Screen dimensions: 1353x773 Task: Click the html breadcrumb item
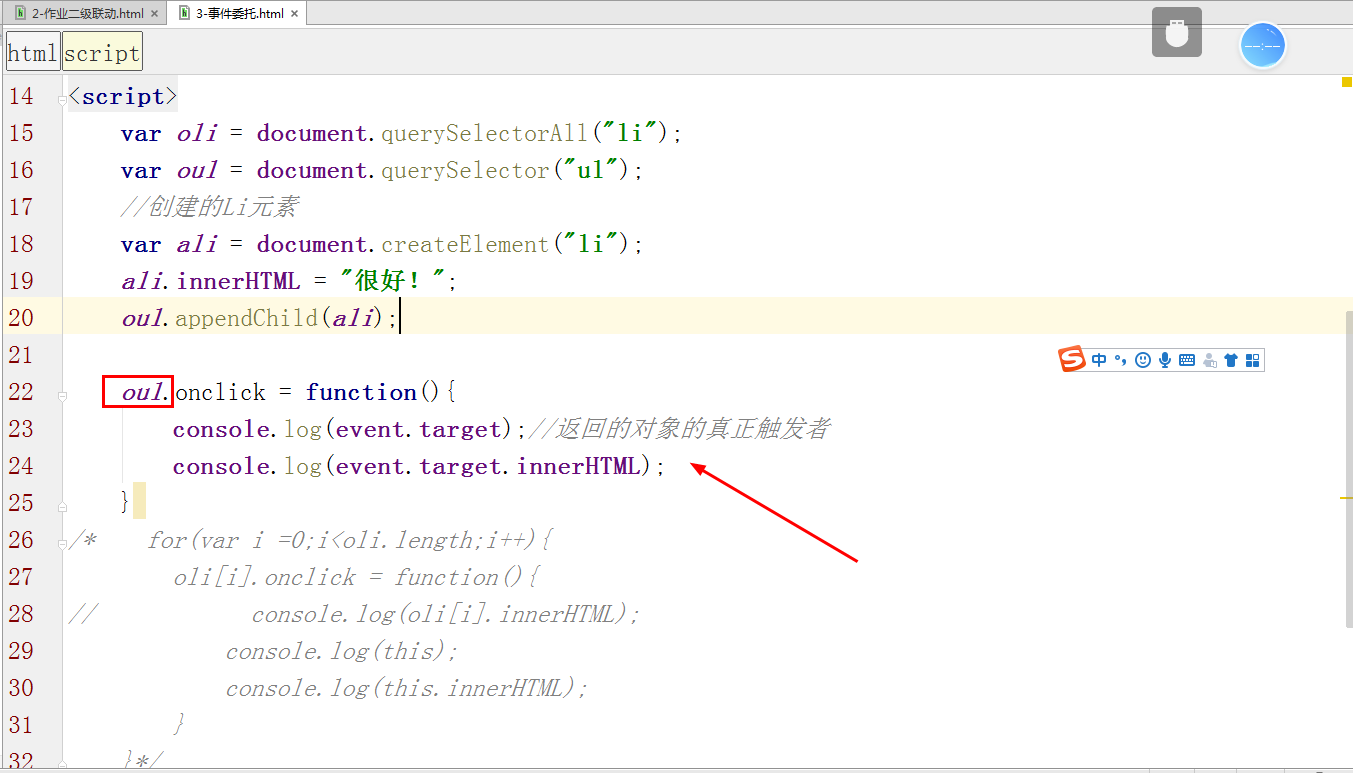tap(31, 52)
